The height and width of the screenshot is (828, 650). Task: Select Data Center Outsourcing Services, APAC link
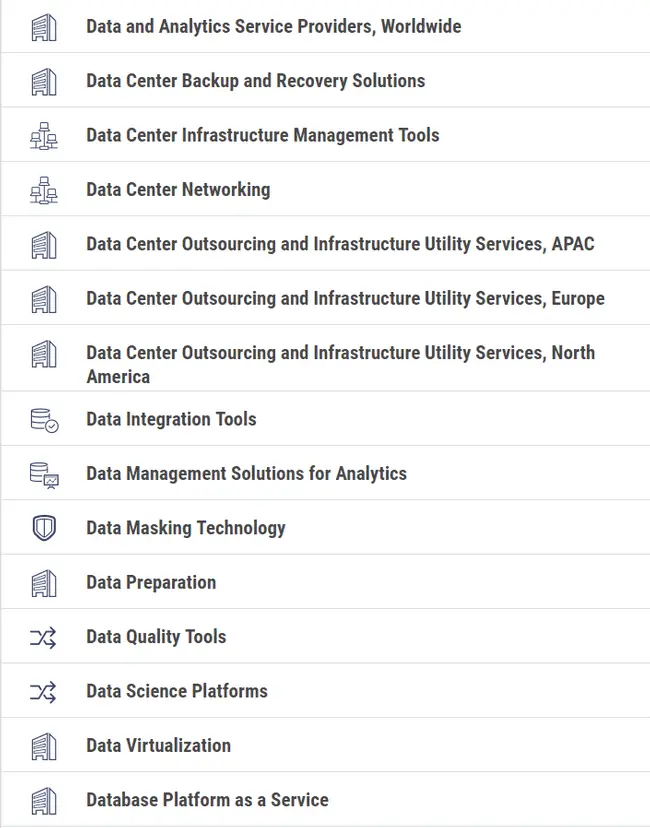340,244
